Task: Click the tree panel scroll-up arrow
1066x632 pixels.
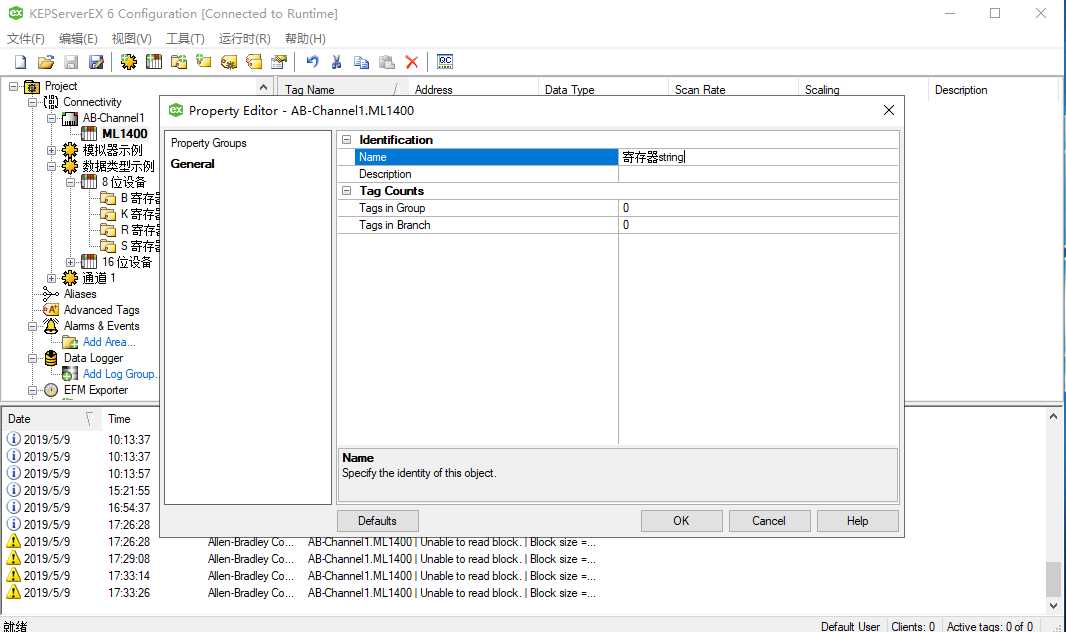Action: click(263, 87)
